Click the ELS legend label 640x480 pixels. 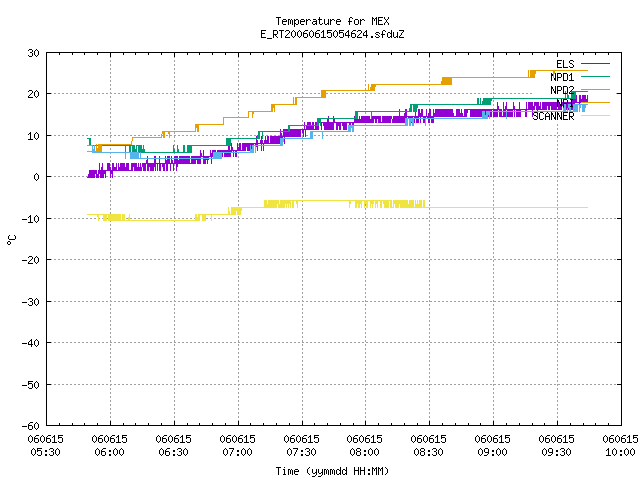coord(565,64)
